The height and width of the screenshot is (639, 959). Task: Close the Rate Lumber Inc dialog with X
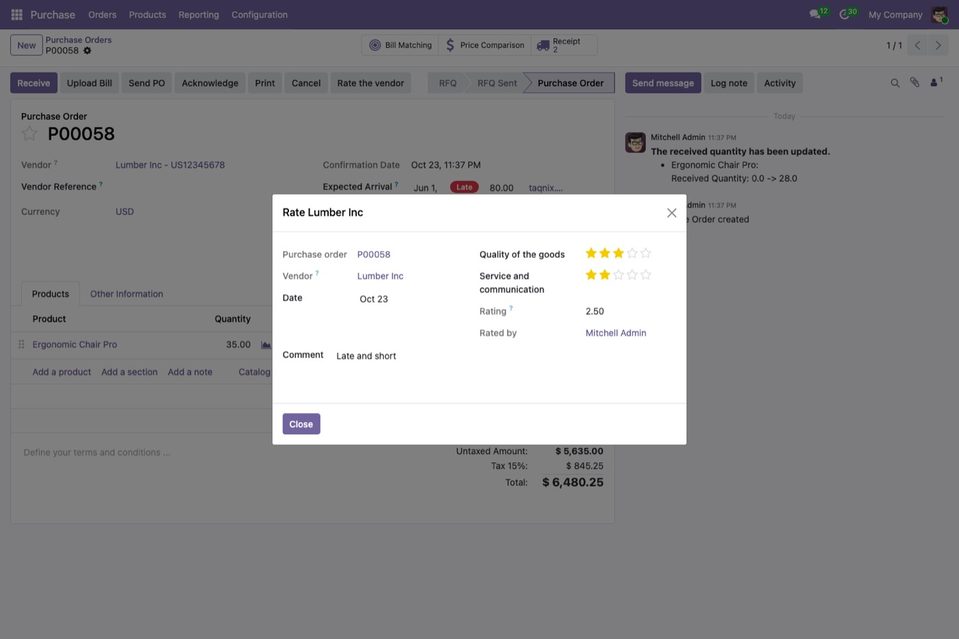coord(672,213)
